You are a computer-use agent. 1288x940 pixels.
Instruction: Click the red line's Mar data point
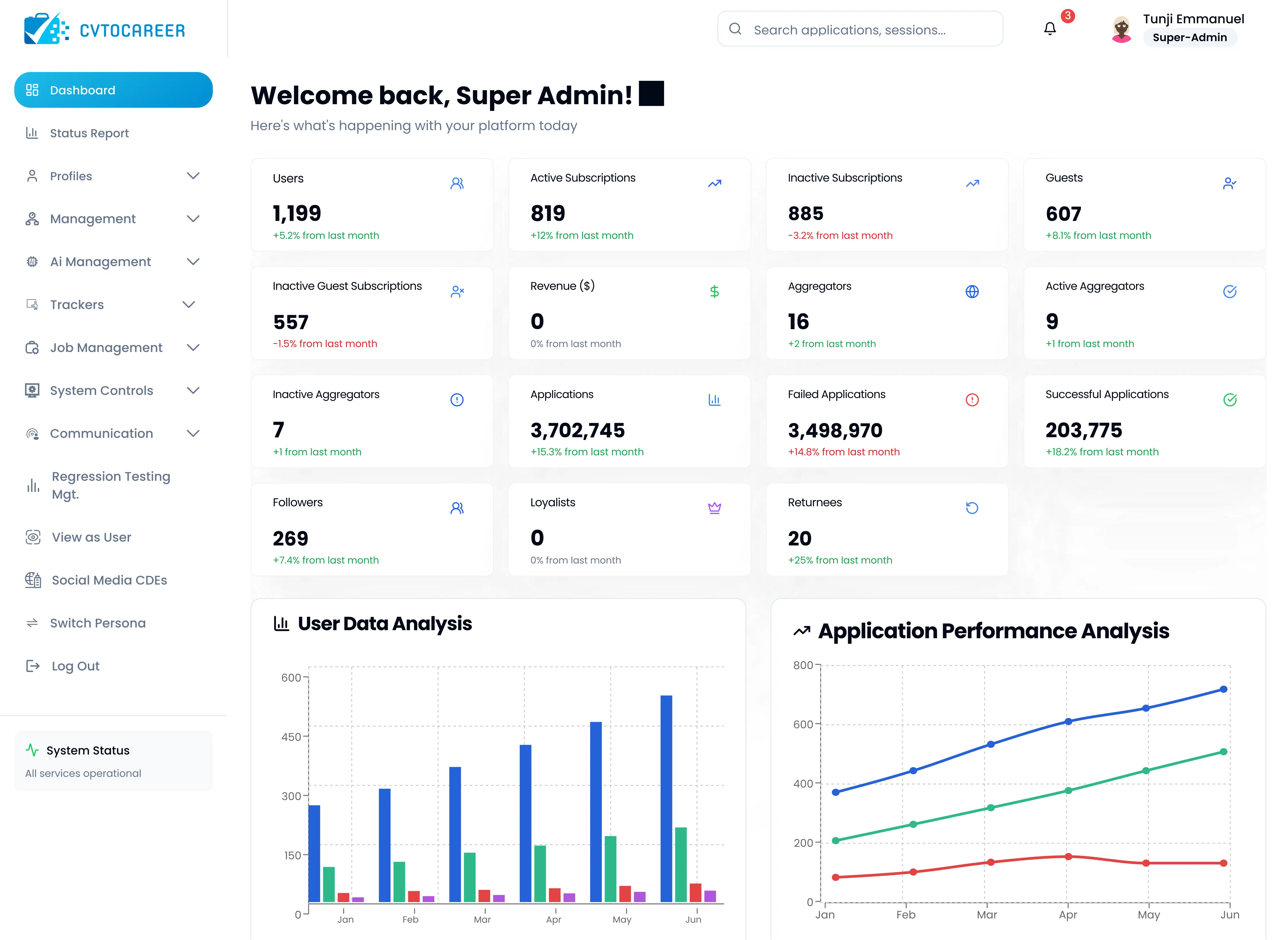click(x=990, y=862)
